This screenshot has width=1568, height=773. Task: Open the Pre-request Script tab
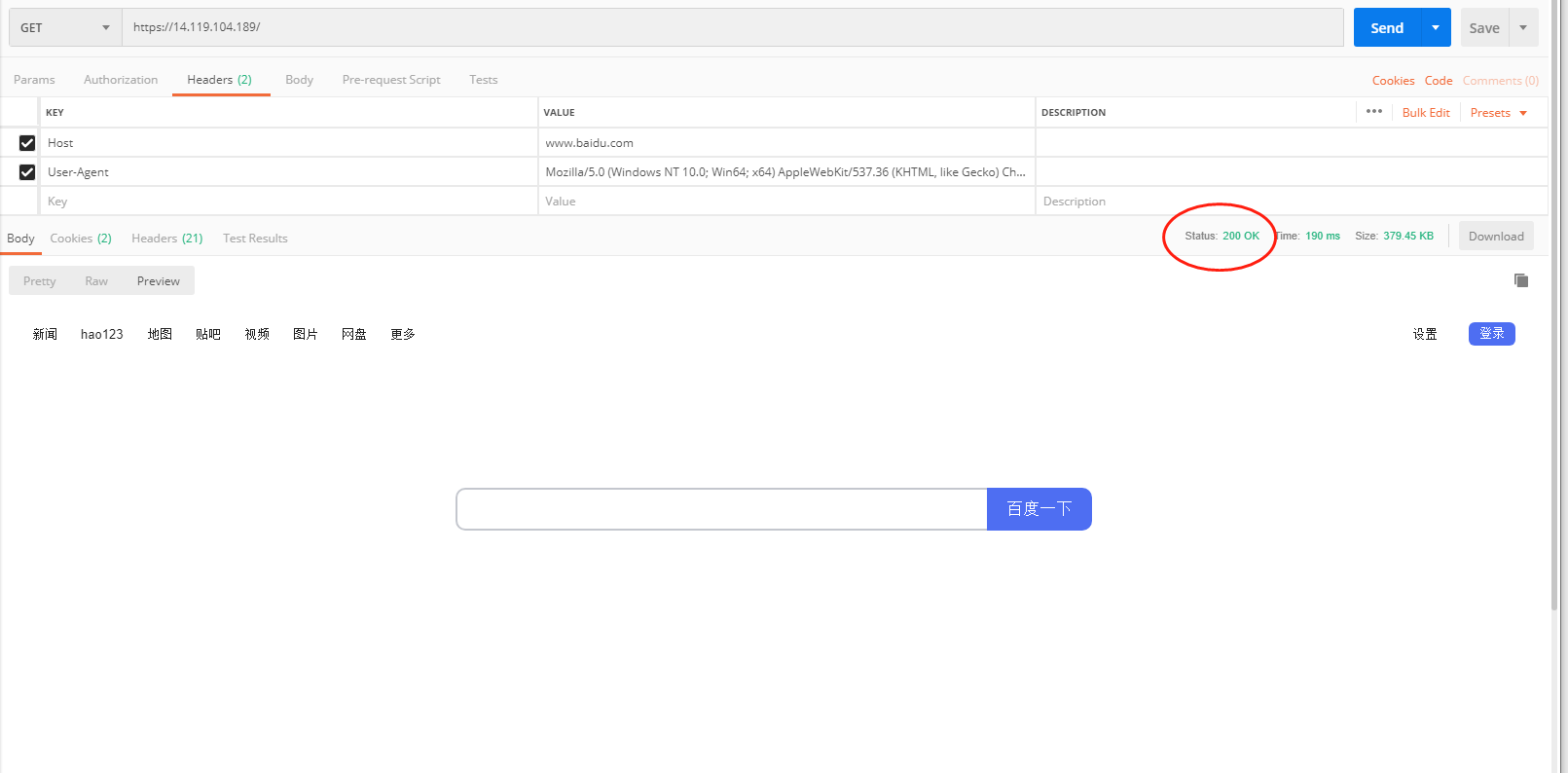click(x=391, y=80)
